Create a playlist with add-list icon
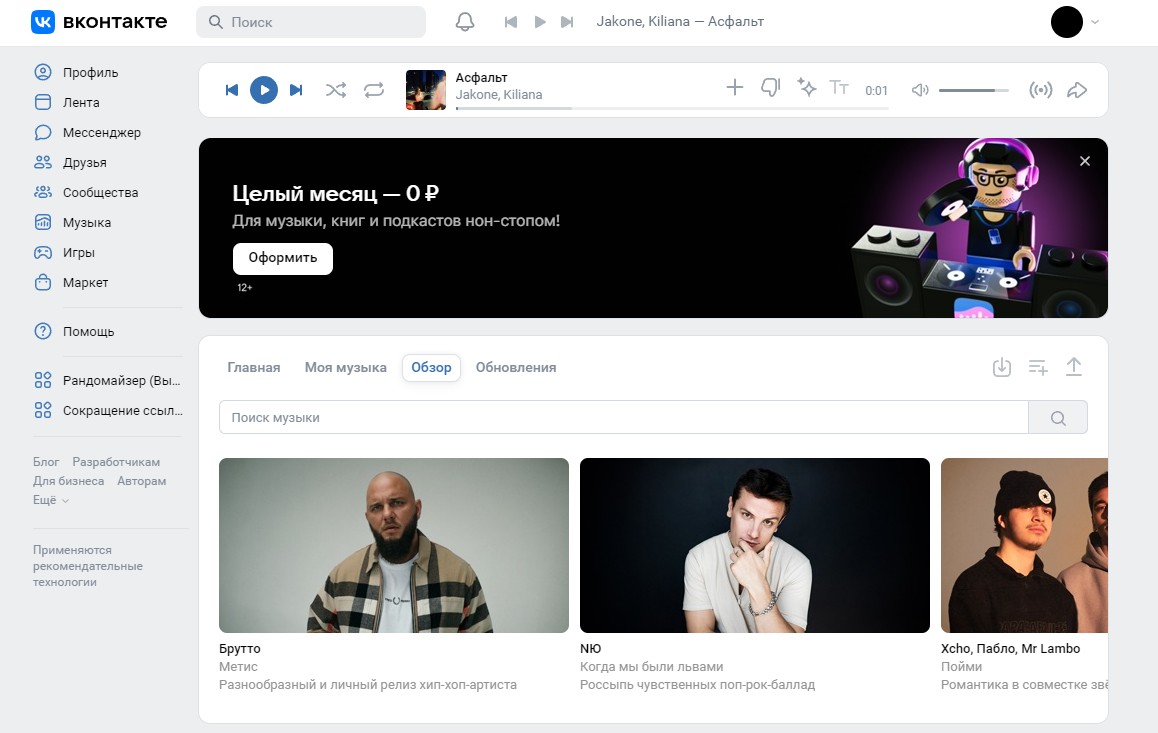This screenshot has height=733, width=1158. click(x=1038, y=367)
